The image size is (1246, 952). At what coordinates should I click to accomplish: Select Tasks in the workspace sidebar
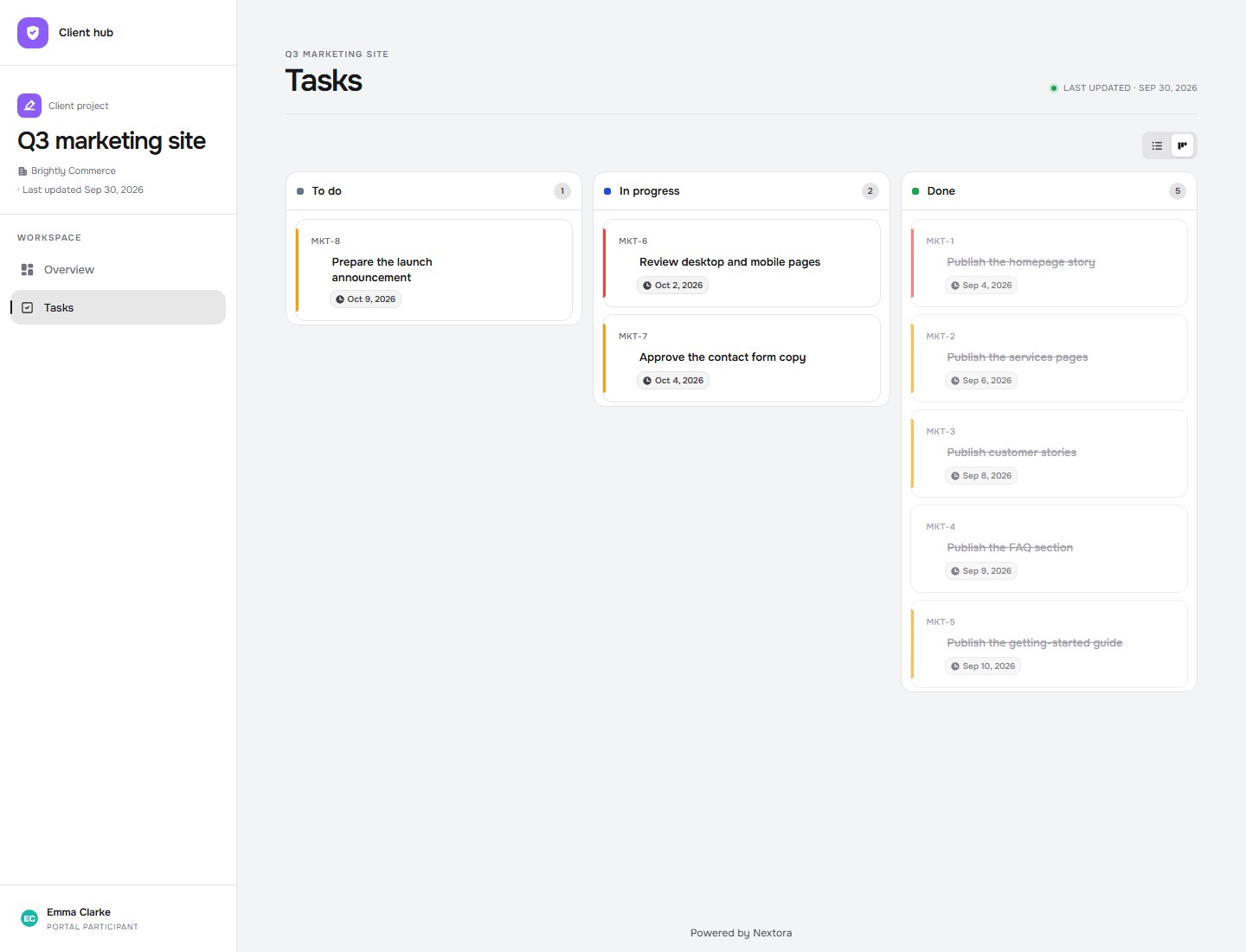[118, 307]
